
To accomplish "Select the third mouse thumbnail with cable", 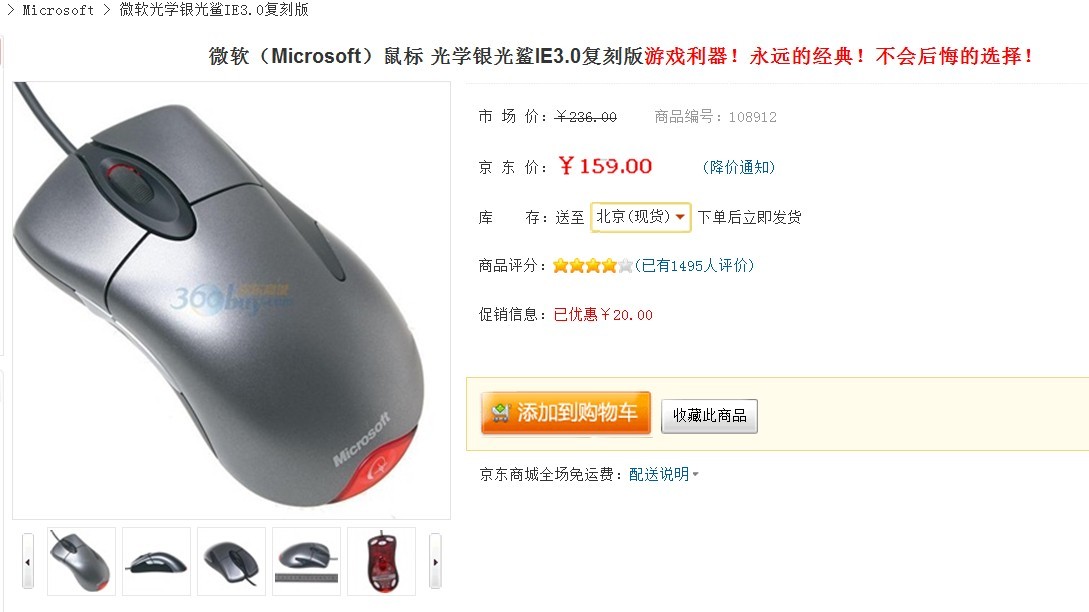I will coord(231,561).
